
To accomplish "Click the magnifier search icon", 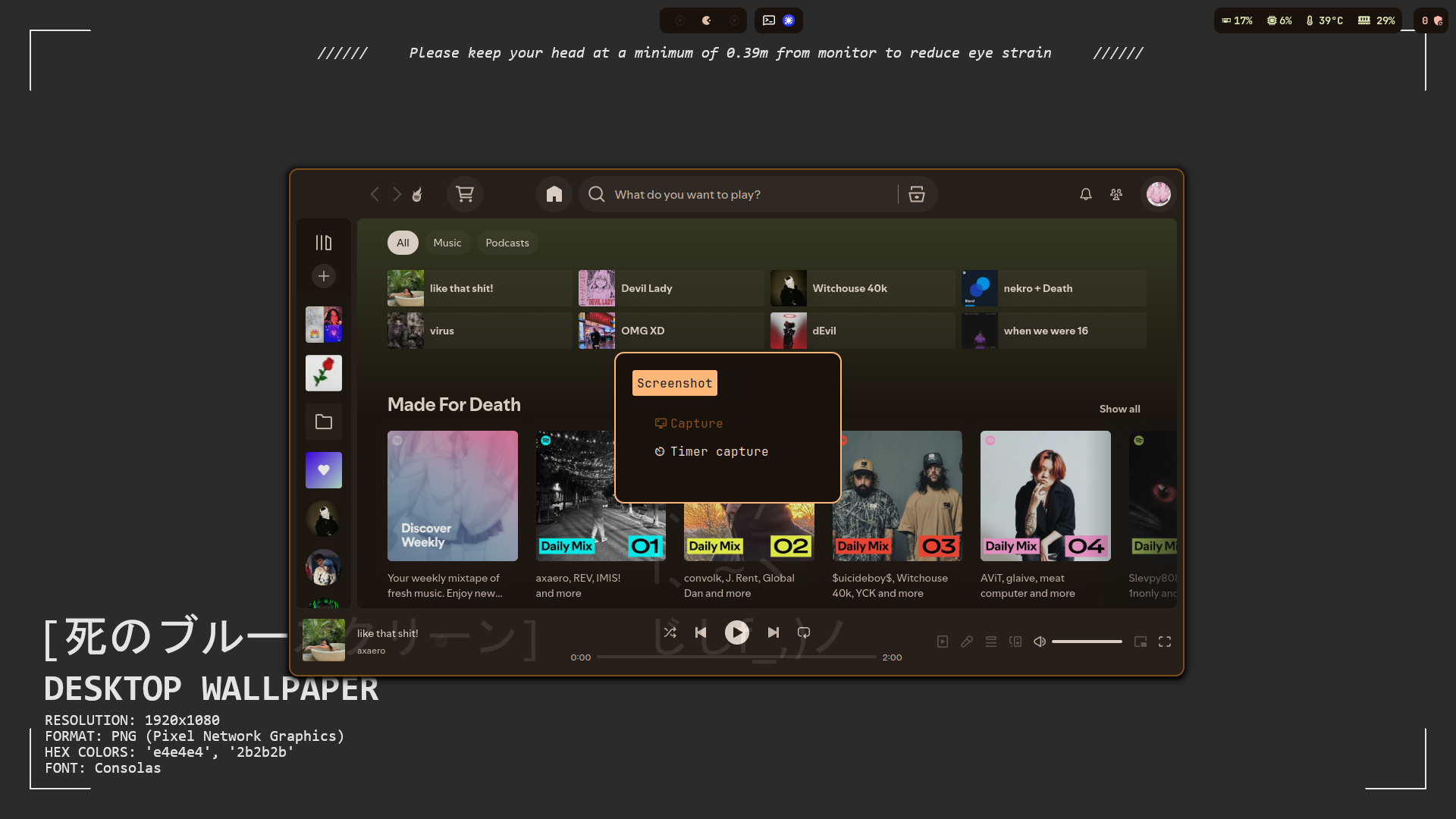I will (597, 194).
